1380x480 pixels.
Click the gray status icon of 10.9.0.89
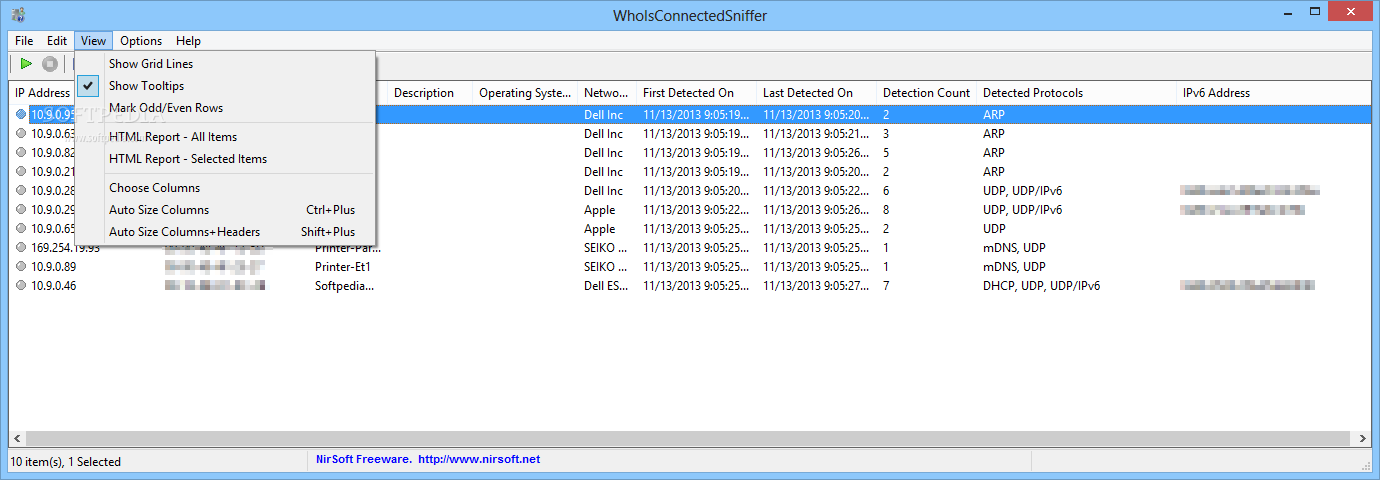[21, 267]
